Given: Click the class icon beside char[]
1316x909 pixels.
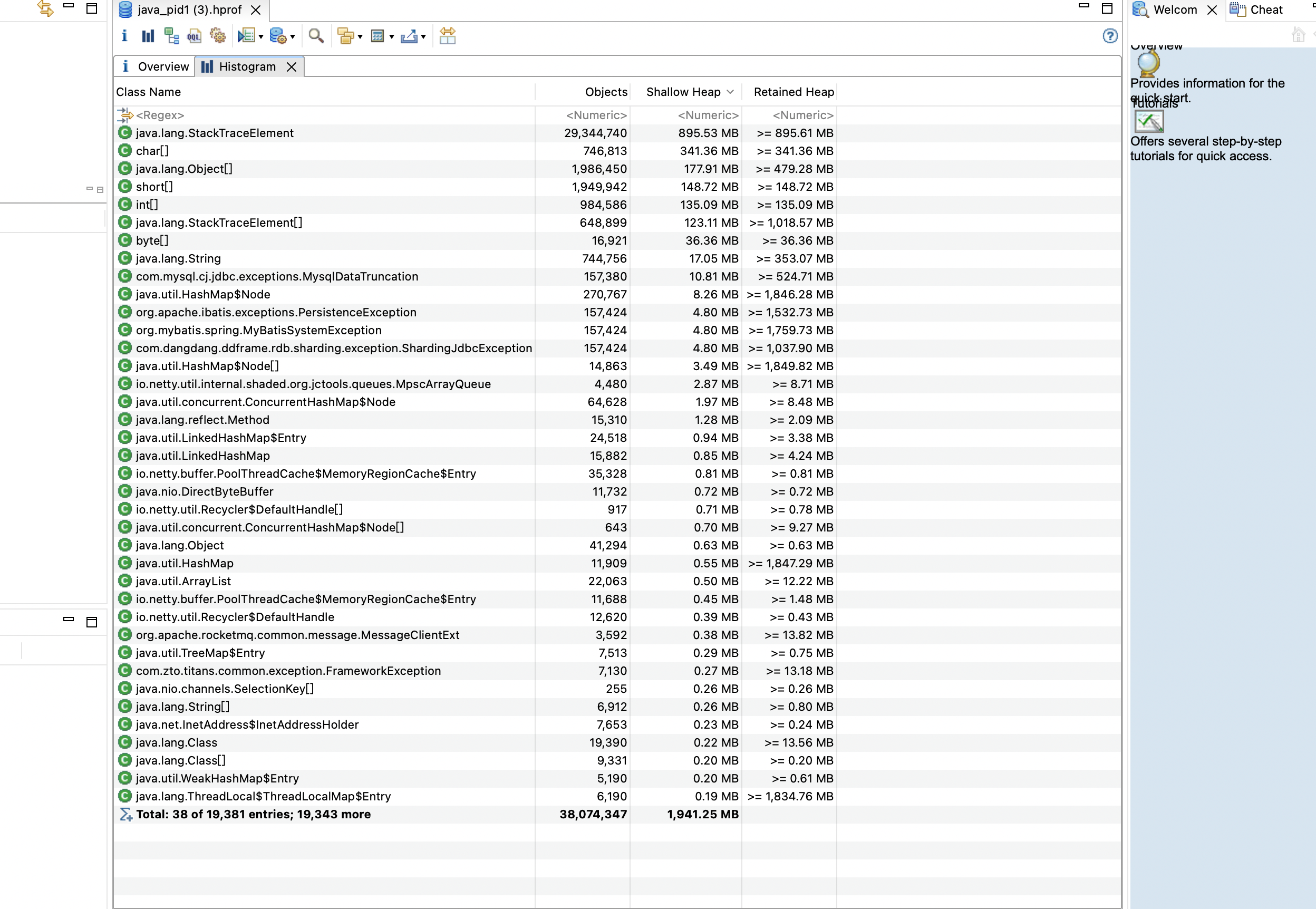Looking at the screenshot, I should (125, 151).
